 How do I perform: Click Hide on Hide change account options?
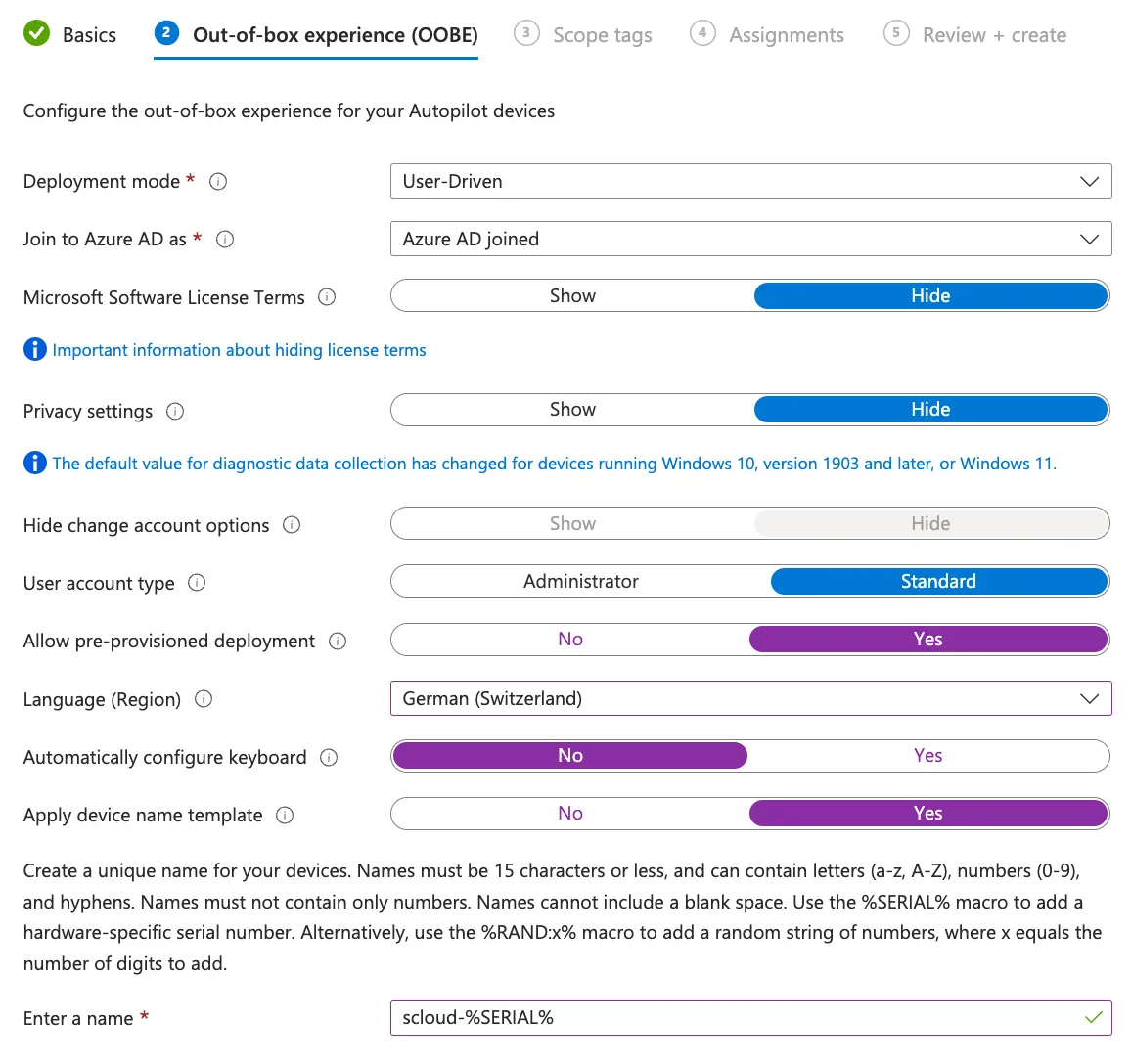(930, 523)
